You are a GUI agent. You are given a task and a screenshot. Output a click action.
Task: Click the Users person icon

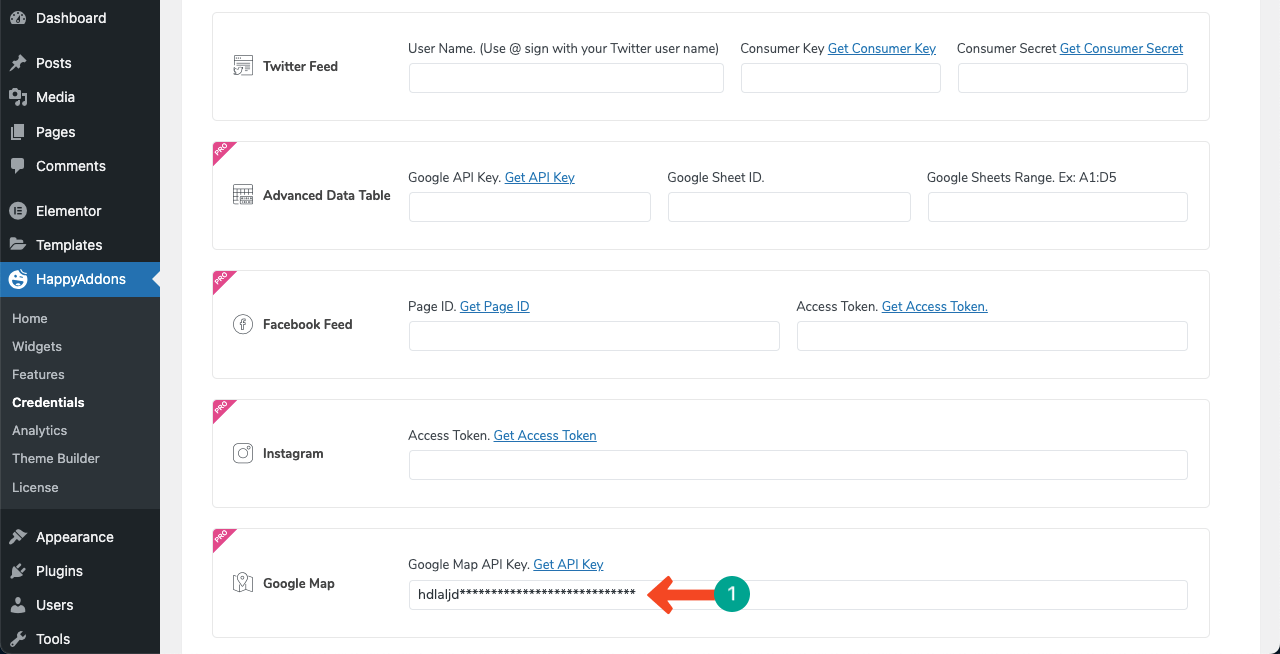click(x=18, y=605)
